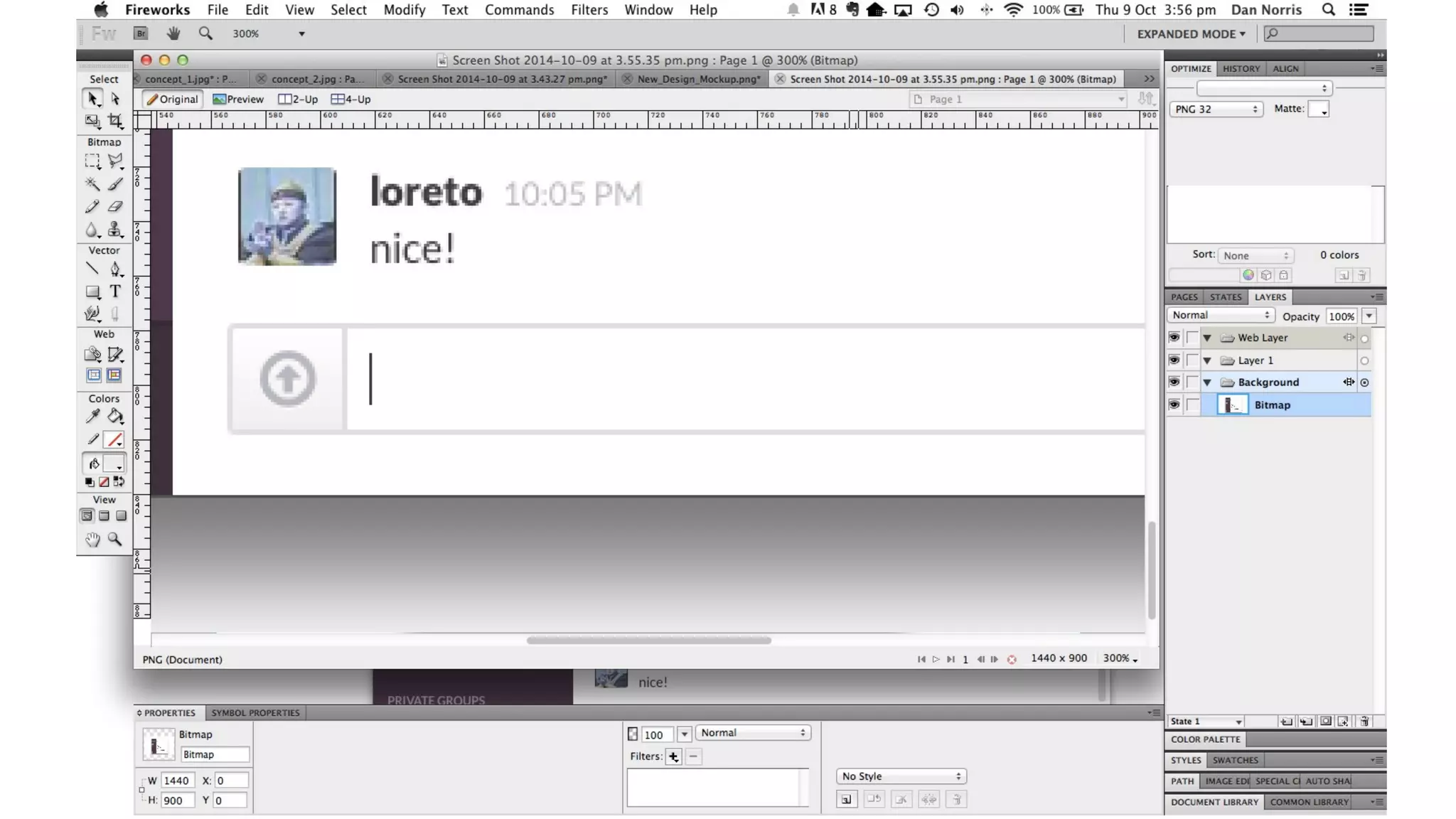Image resolution: width=1456 pixels, height=819 pixels.
Task: Choose the Eraser tool
Action: coord(115,207)
